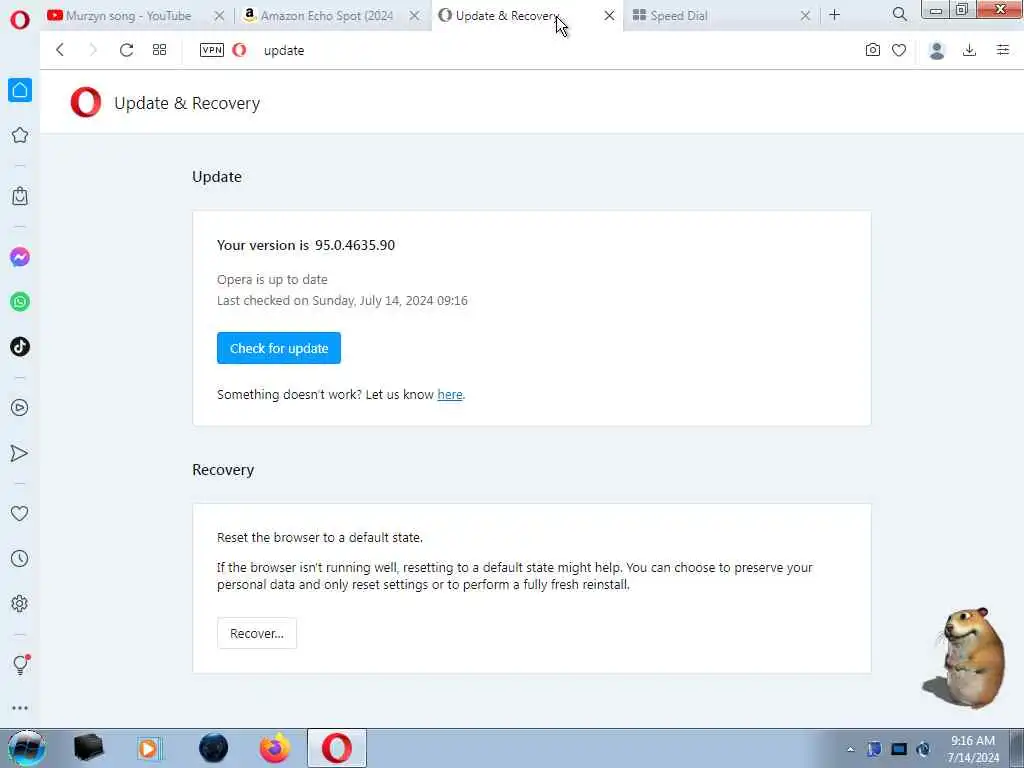
Task: Open a new tab with plus
Action: coord(835,14)
